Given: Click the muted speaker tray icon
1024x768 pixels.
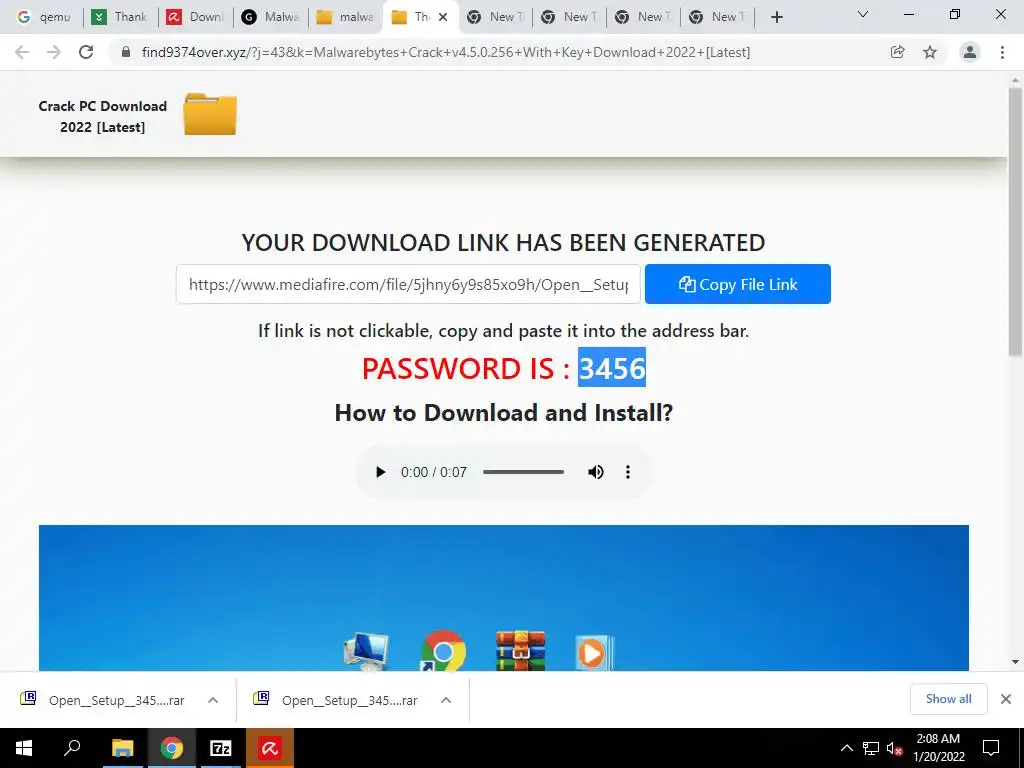Looking at the screenshot, I should [894, 748].
